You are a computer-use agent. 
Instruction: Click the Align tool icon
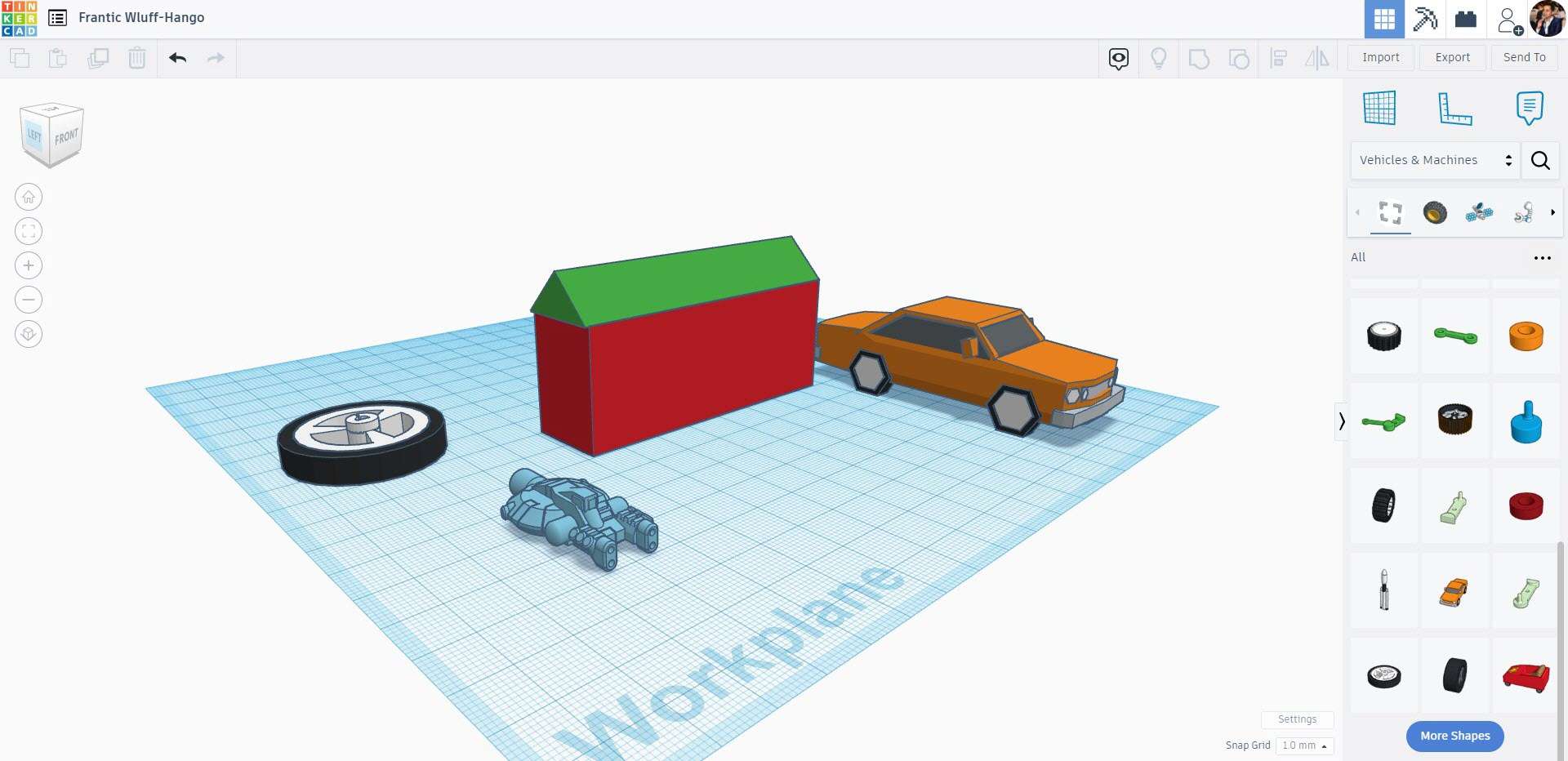(x=1278, y=58)
